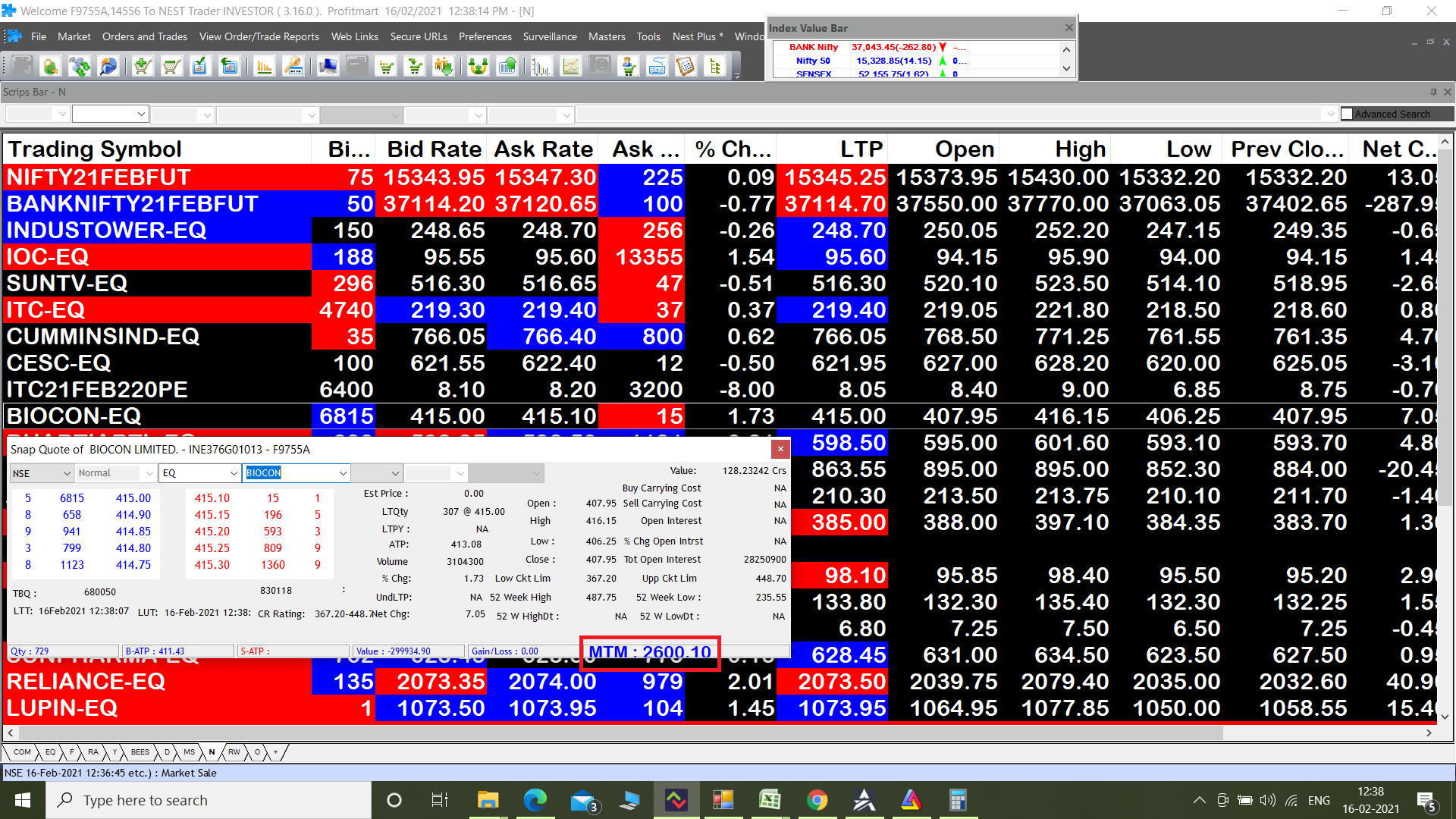Viewport: 1456px width, 819px height.
Task: Click the refresh arrows toolbar icon
Action: 80,67
